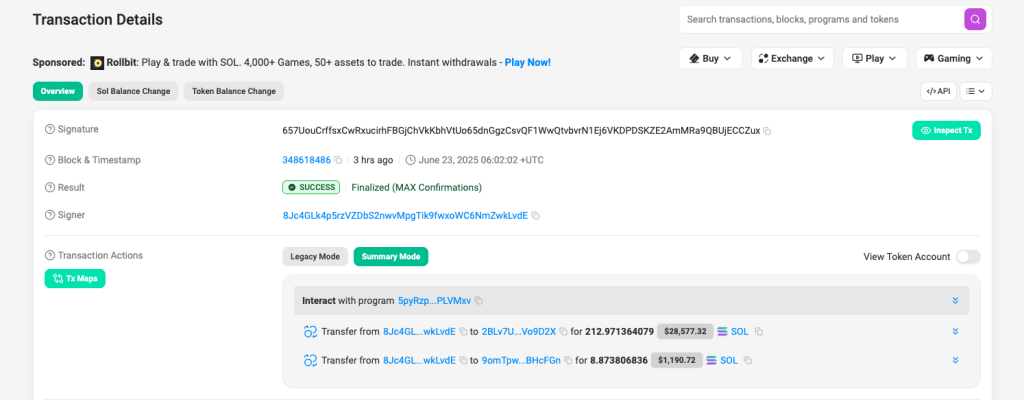
Task: Click the Inspect Tx button
Action: tap(946, 131)
